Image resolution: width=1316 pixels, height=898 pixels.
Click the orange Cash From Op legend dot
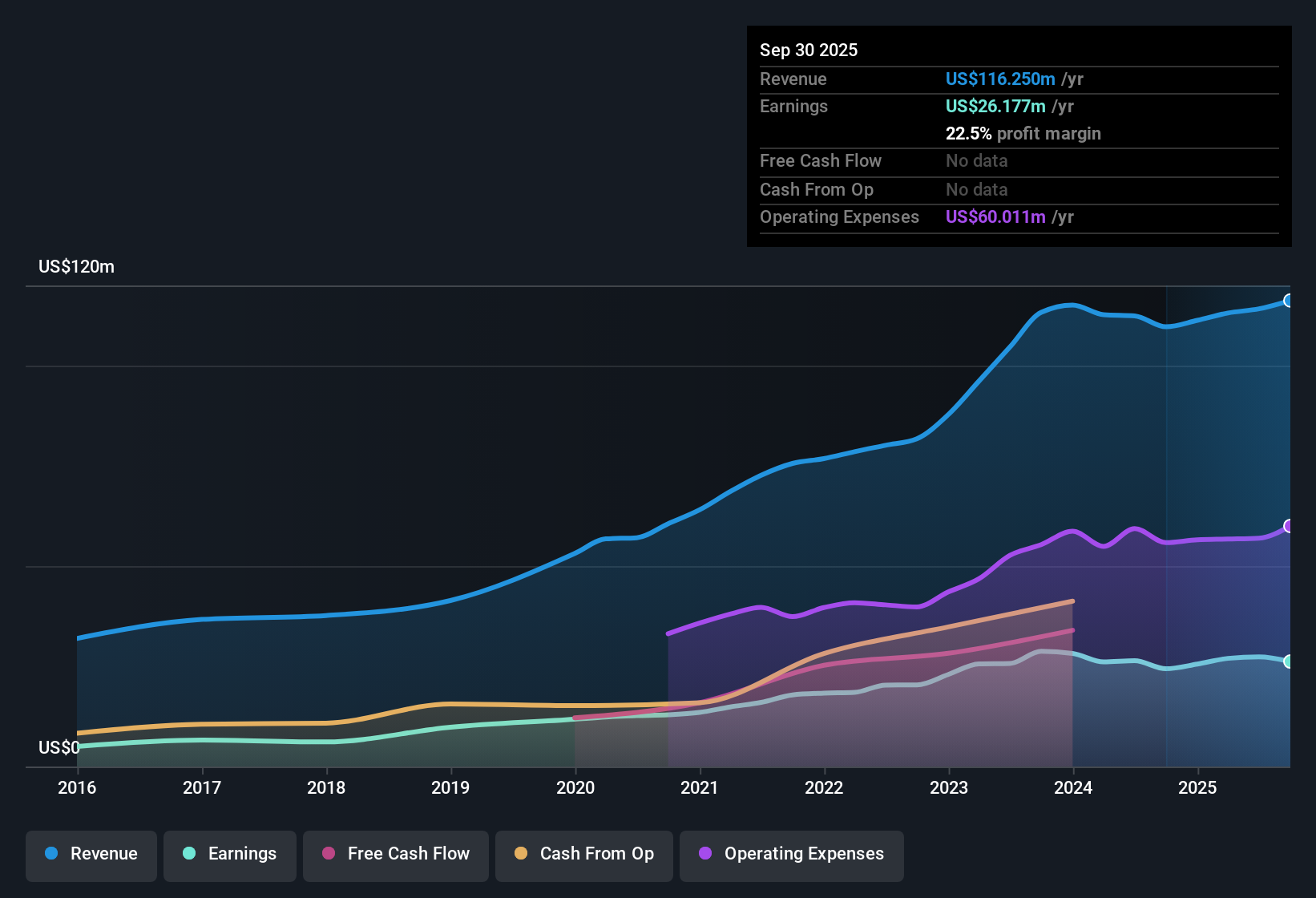point(521,854)
